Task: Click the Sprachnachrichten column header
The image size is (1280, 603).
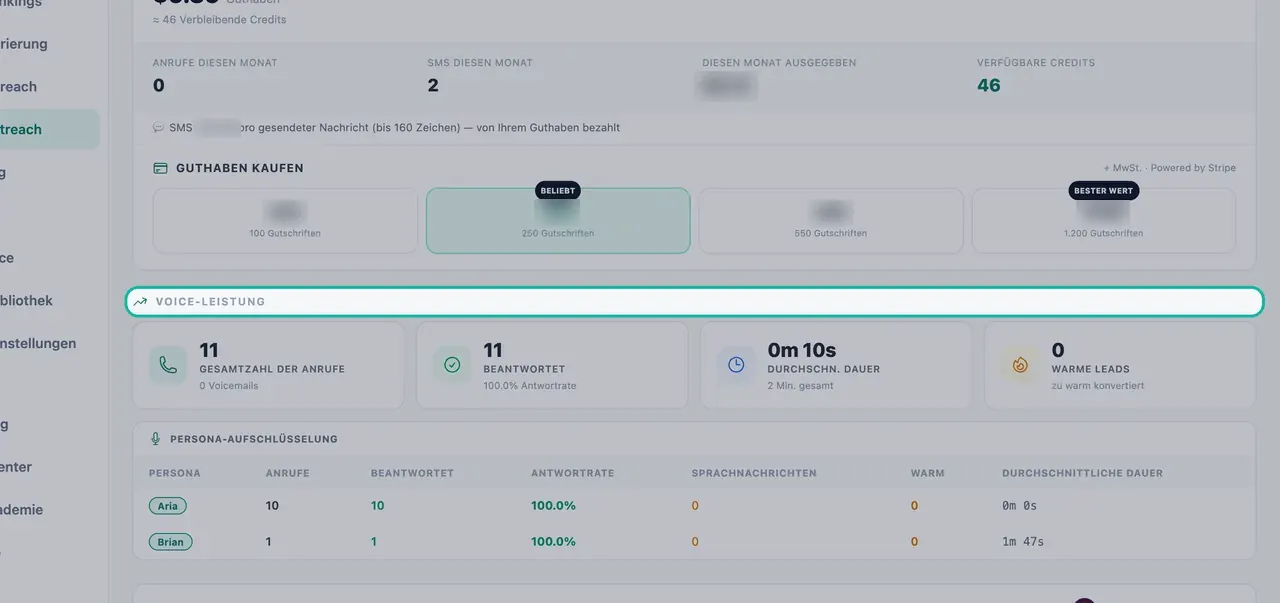Action: pyautogui.click(x=754, y=473)
